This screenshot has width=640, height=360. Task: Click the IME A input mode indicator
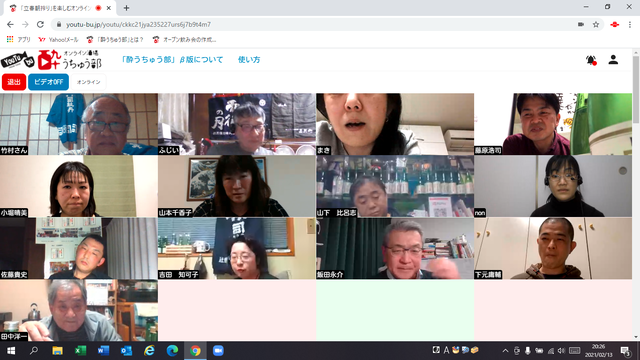[446, 350]
